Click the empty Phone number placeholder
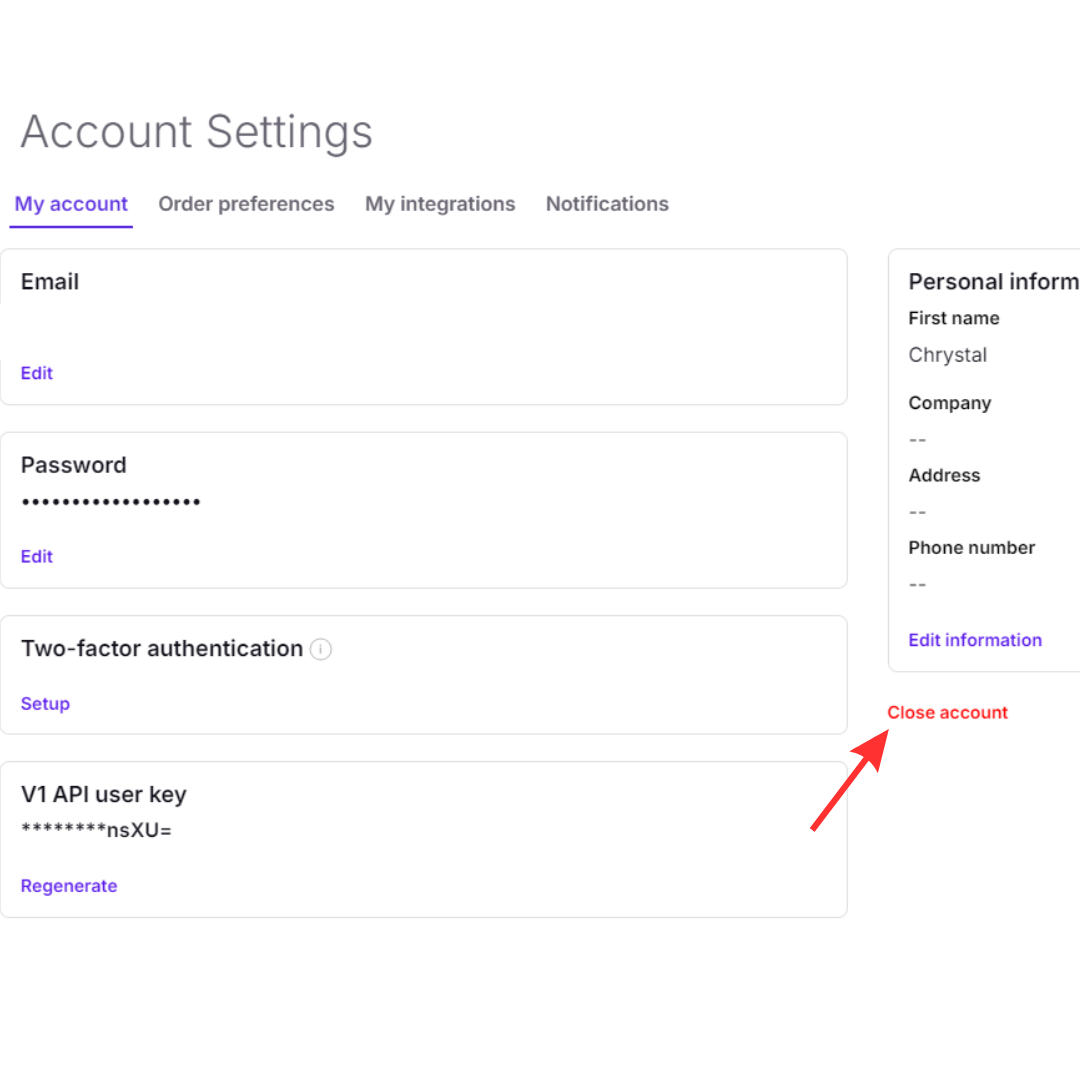 tap(917, 584)
